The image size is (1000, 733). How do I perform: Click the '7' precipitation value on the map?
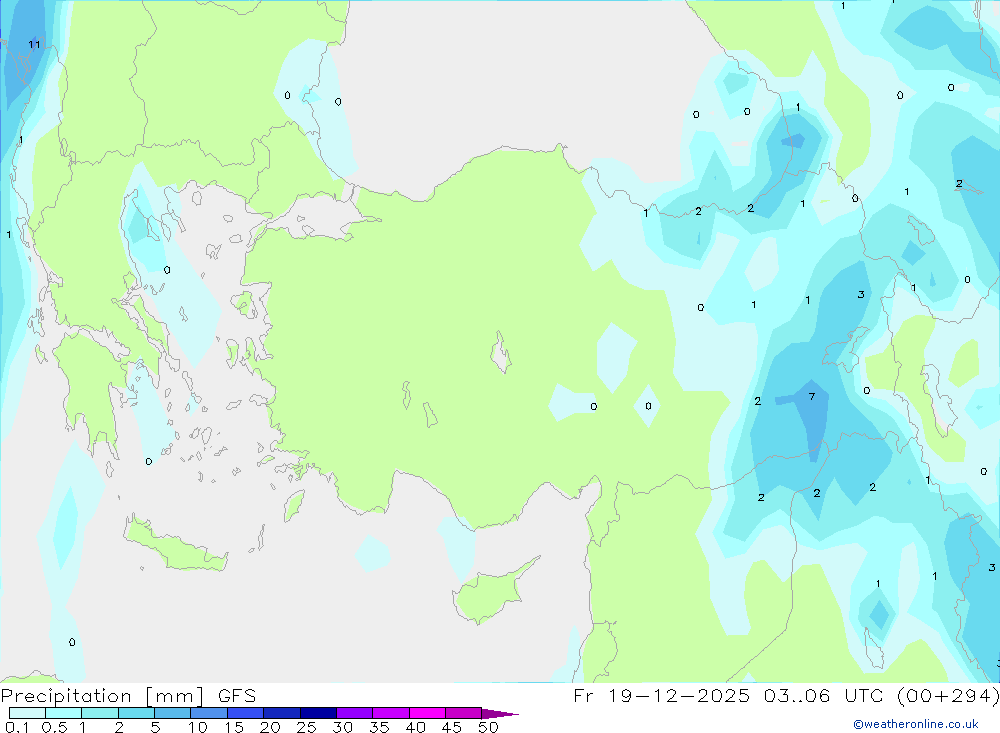click(811, 397)
